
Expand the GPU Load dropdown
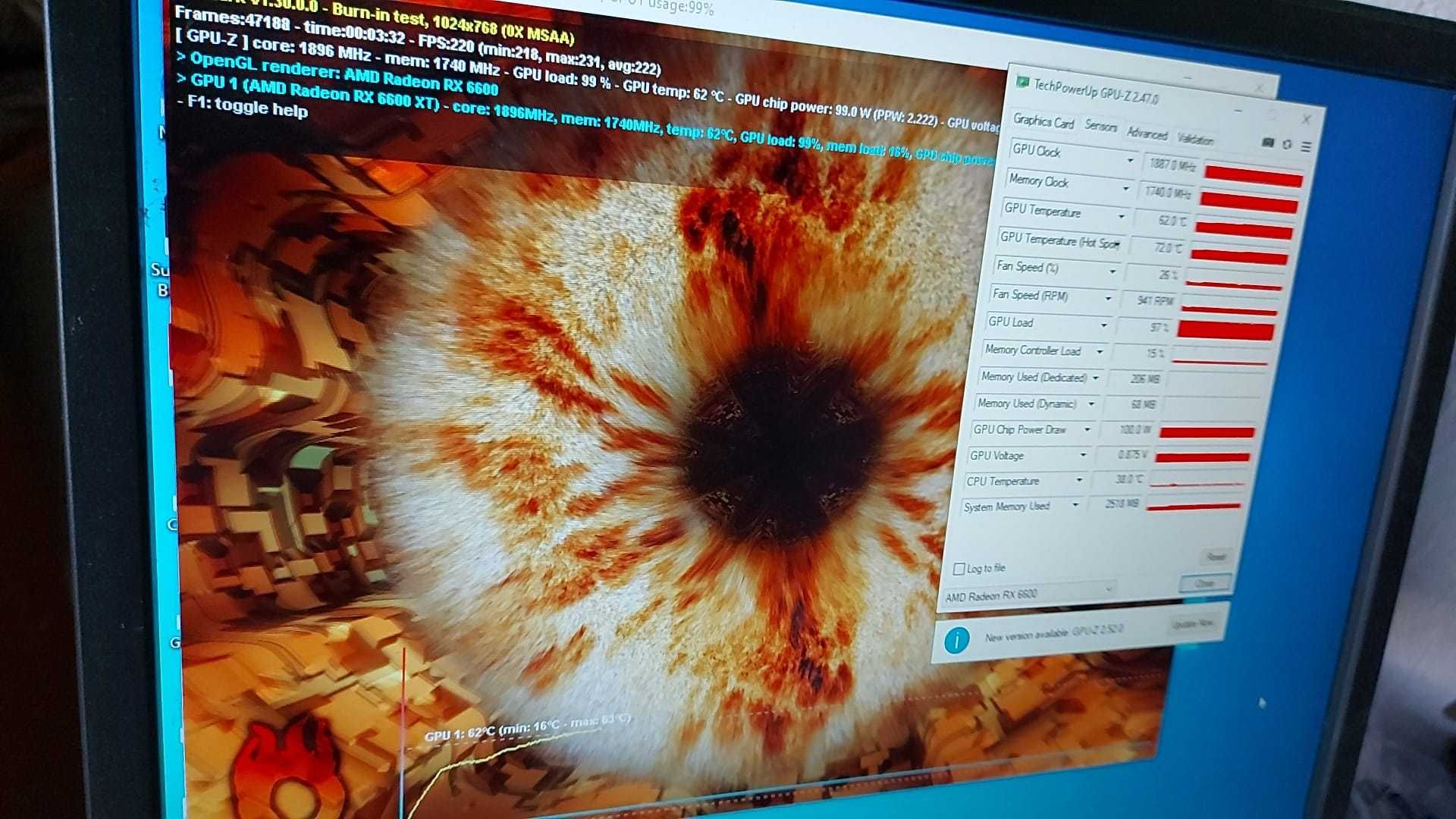(x=1103, y=325)
